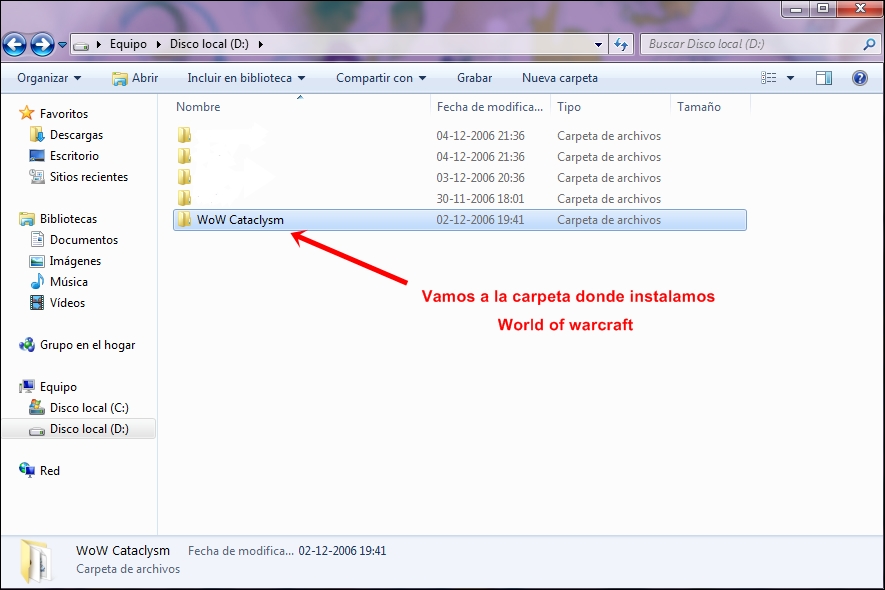Click the Escritorio desktop icon
Screen dimensions: 885x590
pos(37,156)
